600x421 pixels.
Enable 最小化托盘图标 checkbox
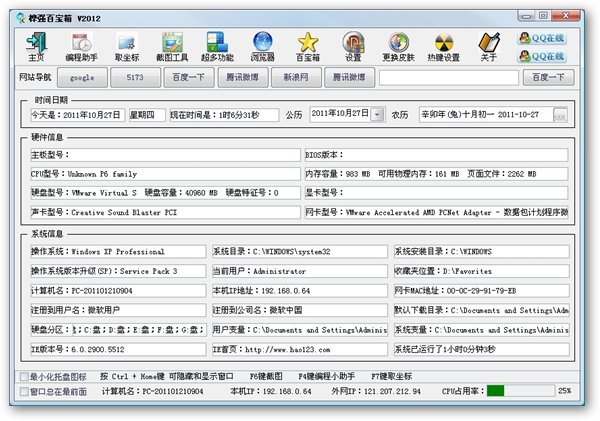[x=24, y=377]
